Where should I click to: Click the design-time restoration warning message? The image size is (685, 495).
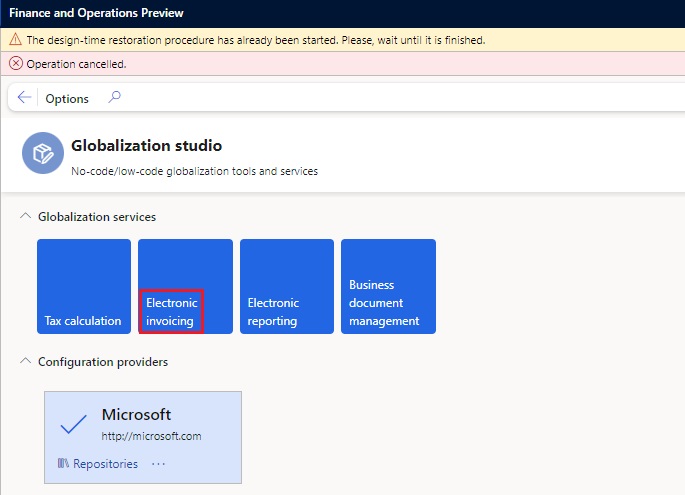256,40
